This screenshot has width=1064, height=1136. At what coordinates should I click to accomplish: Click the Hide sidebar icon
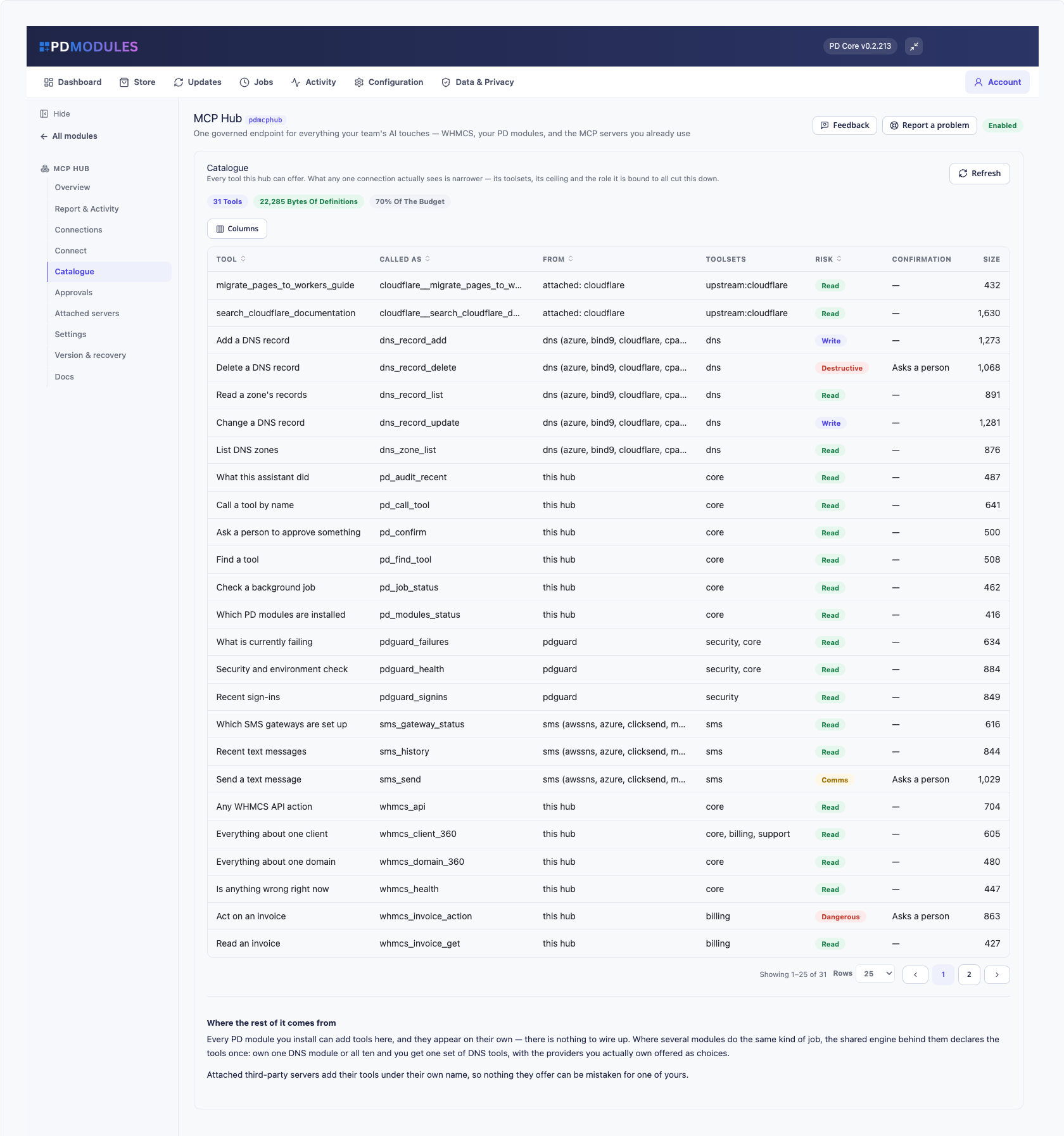pos(44,114)
